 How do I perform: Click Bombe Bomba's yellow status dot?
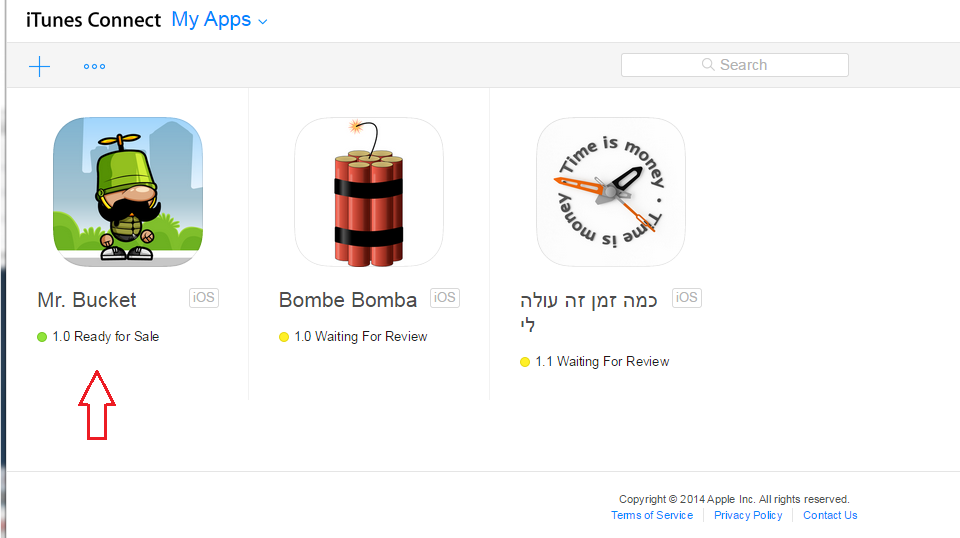pyautogui.click(x=284, y=337)
